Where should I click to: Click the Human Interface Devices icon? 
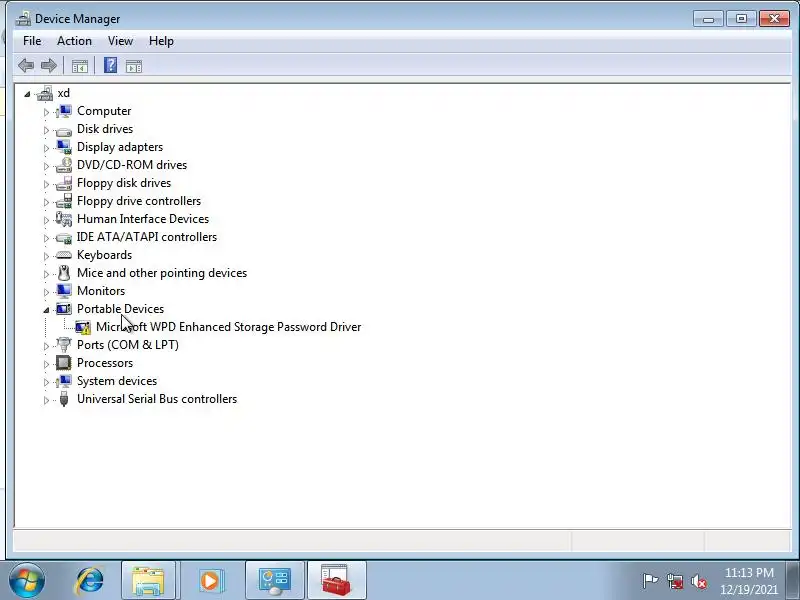[64, 219]
